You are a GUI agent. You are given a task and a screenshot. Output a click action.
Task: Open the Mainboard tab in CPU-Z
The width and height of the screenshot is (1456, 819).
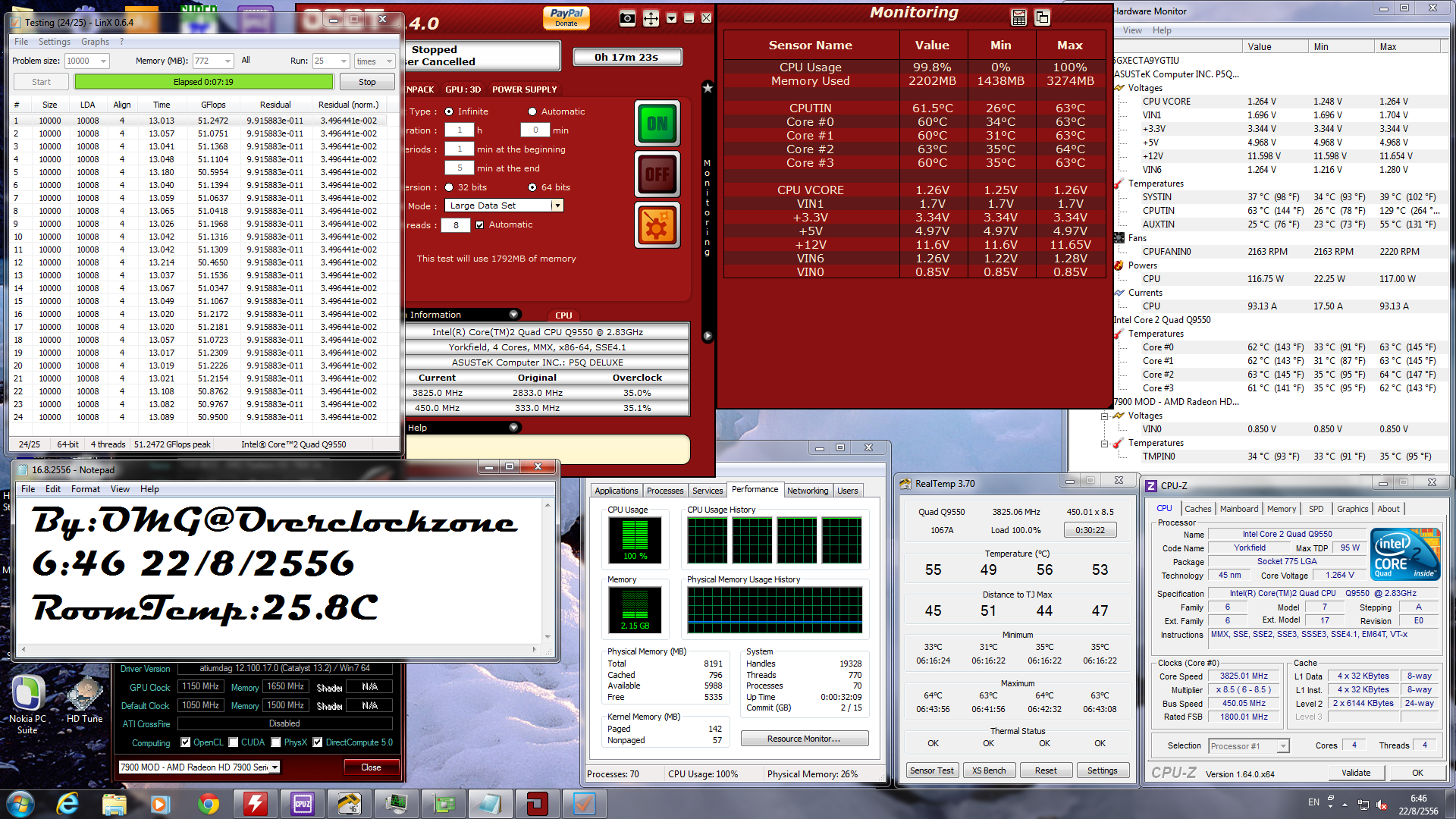point(1238,509)
